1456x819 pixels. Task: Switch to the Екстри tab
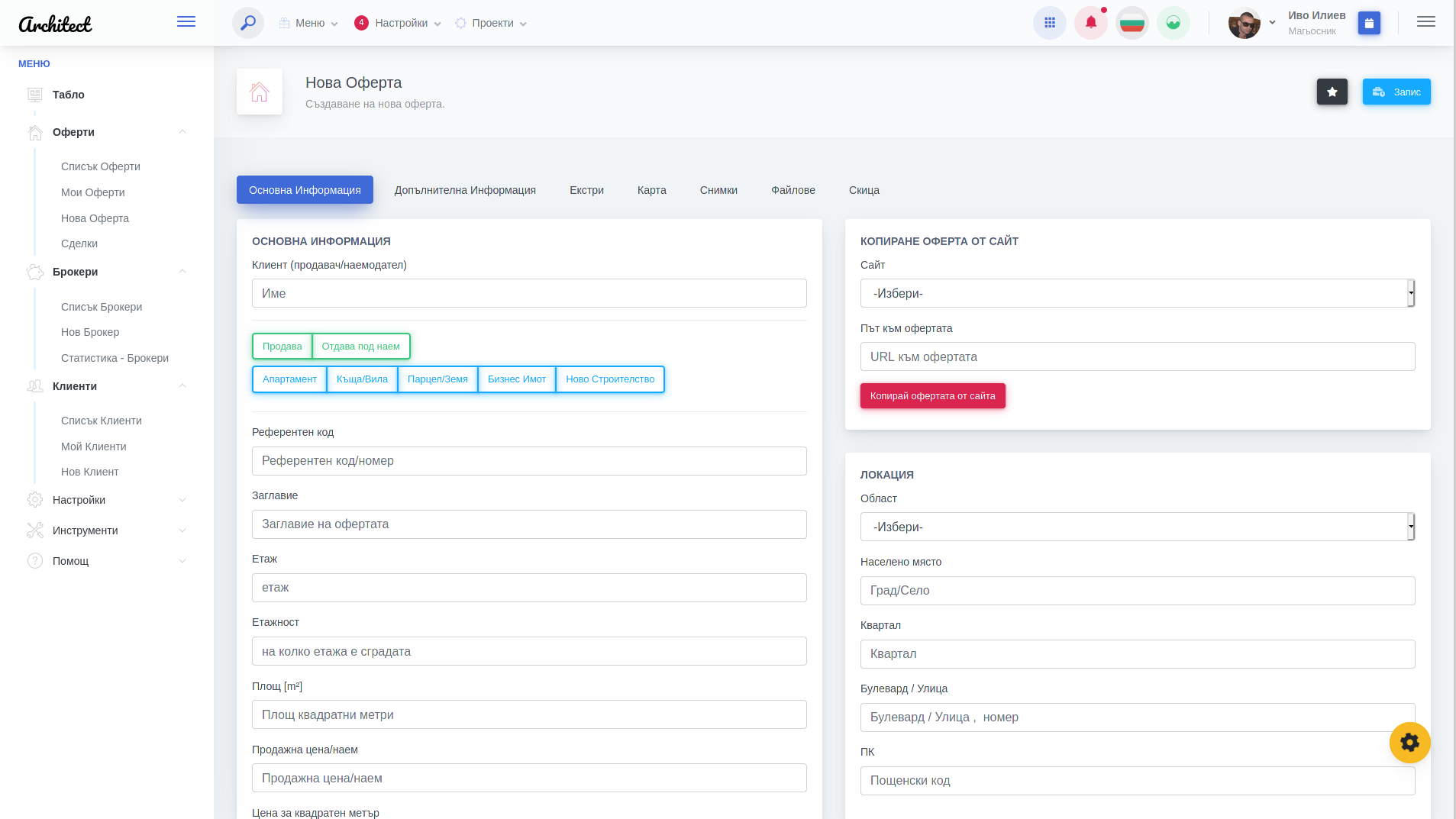(586, 190)
